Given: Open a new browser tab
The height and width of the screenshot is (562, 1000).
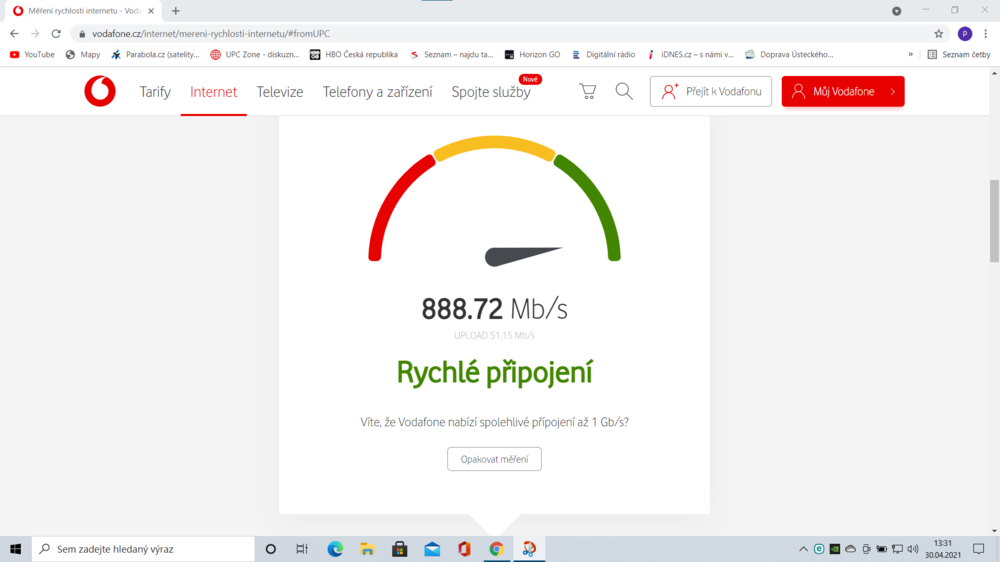Looking at the screenshot, I should click(175, 11).
